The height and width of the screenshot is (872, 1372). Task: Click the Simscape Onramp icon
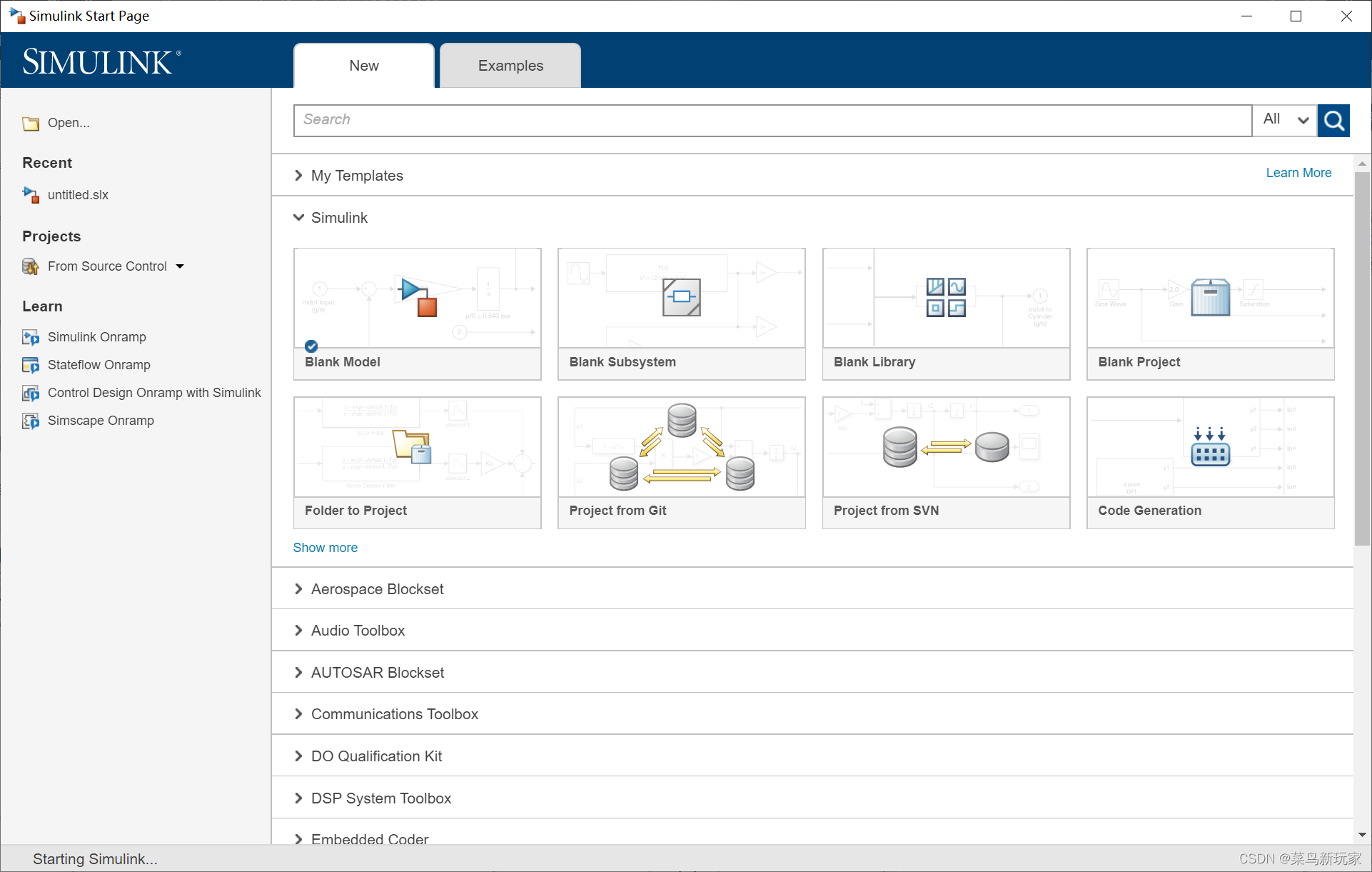click(31, 421)
